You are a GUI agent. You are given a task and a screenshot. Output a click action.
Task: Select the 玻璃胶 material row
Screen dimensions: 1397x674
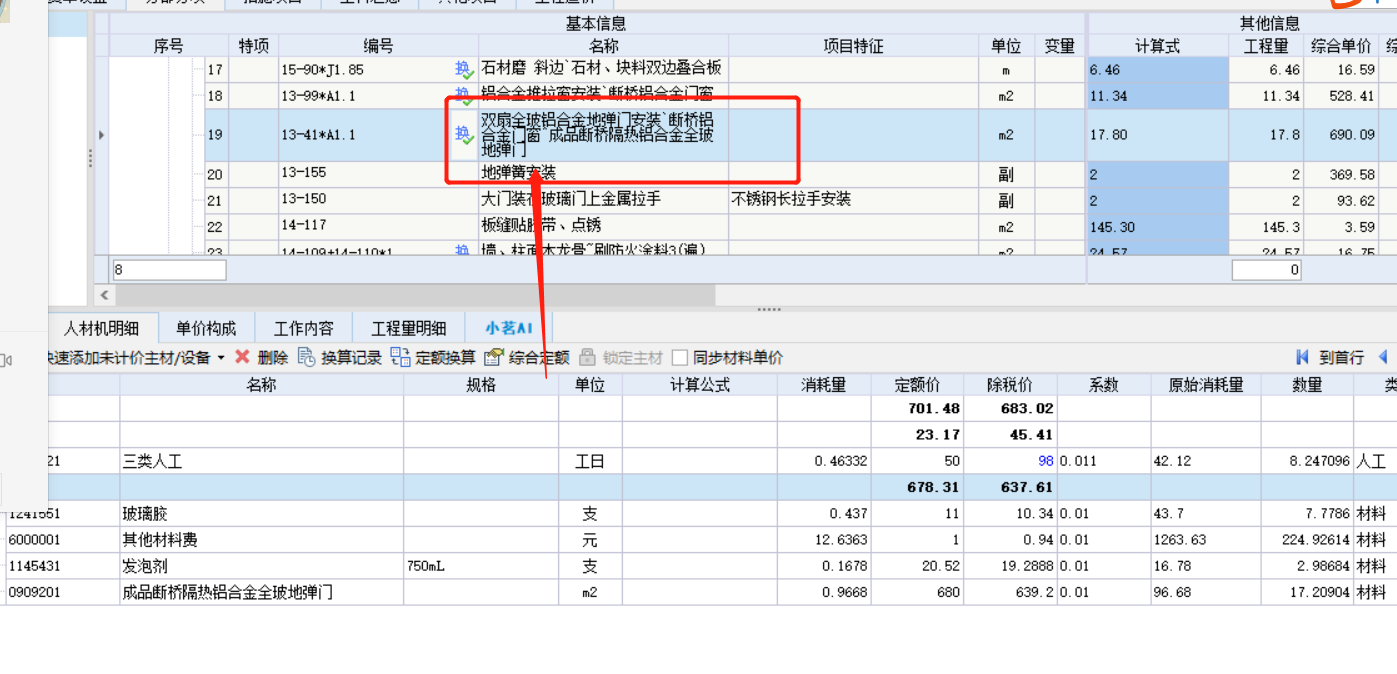(700, 513)
